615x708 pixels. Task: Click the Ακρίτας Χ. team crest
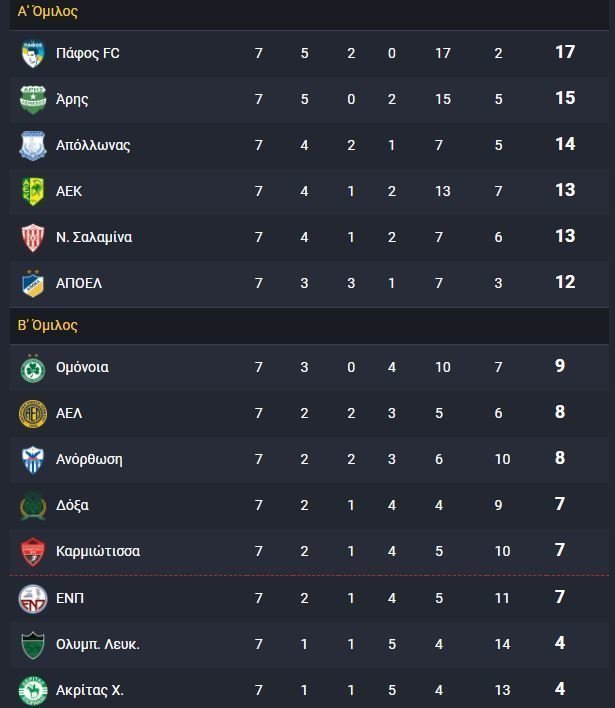tap(33, 691)
